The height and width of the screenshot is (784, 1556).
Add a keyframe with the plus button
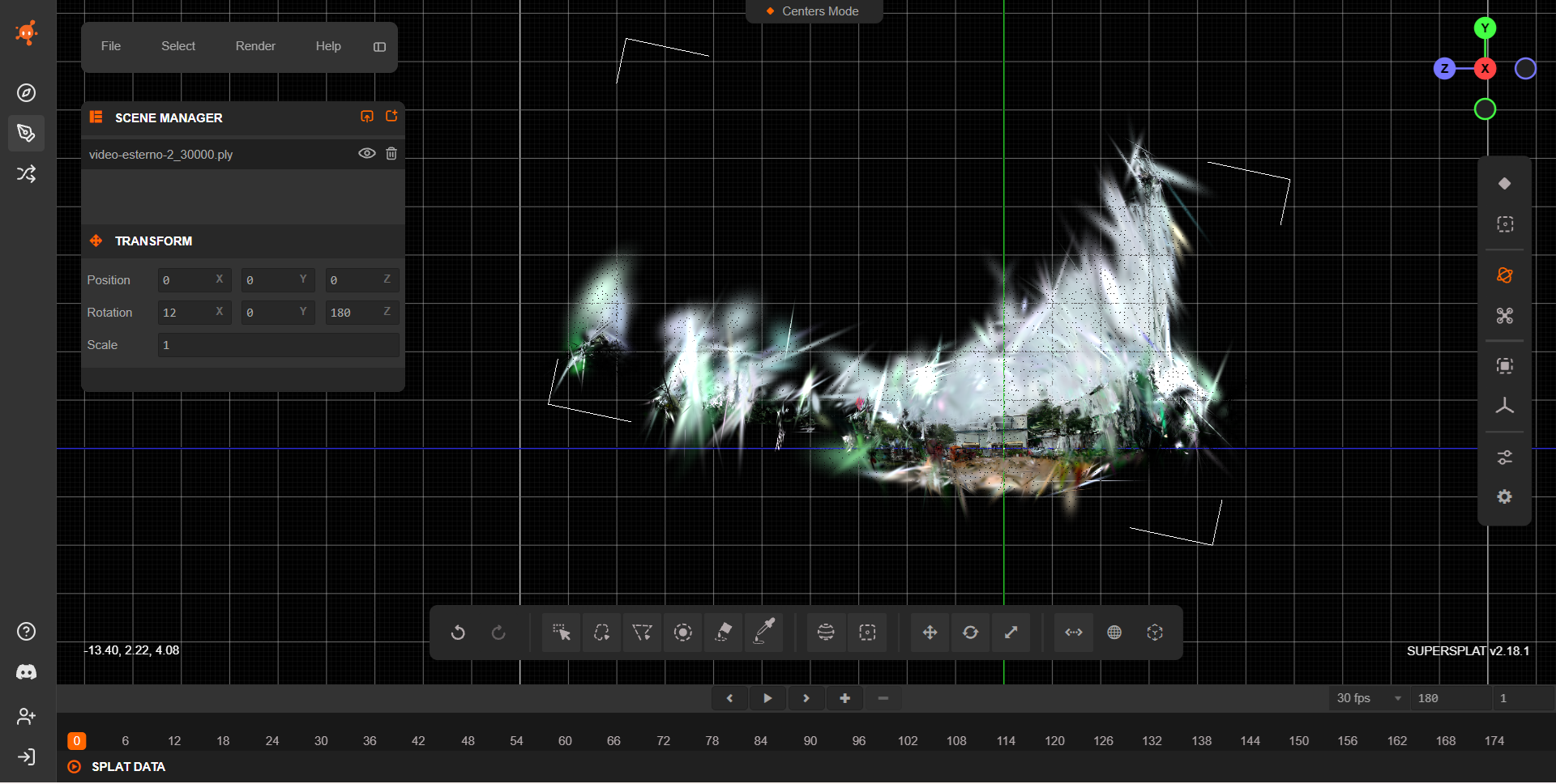(844, 698)
